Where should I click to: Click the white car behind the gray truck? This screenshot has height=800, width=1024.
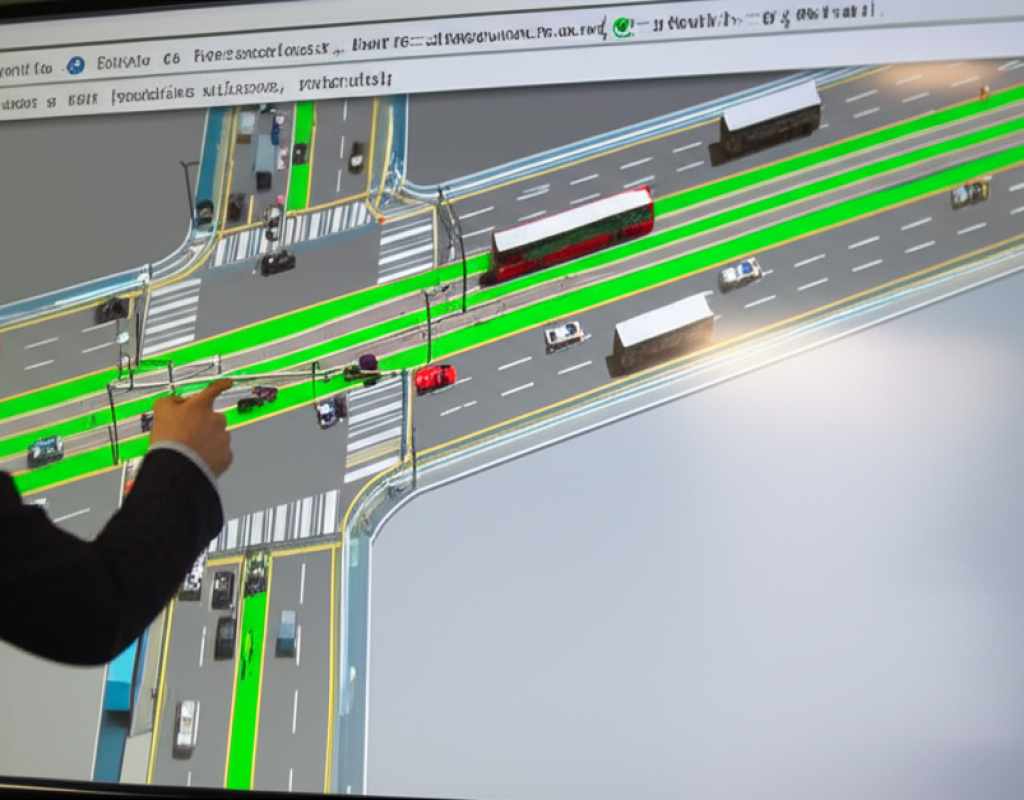tap(563, 335)
